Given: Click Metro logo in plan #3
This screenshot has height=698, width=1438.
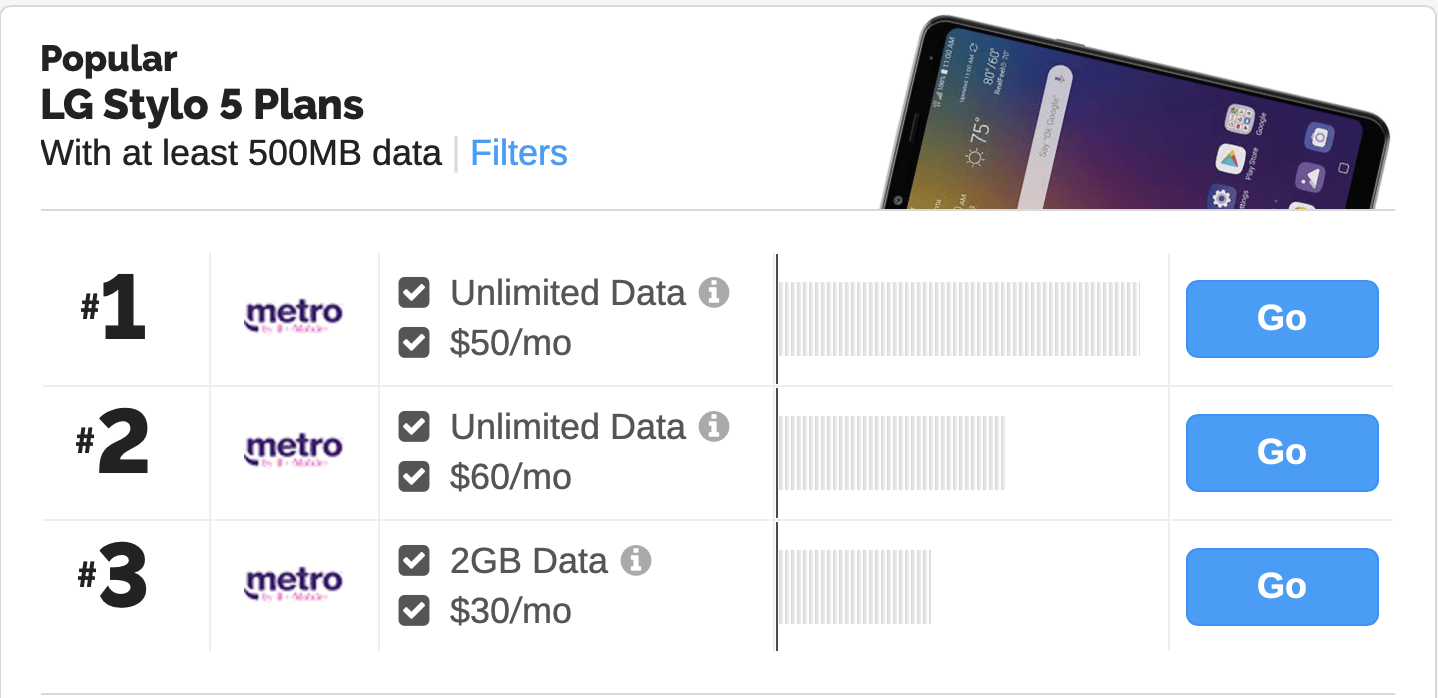Looking at the screenshot, I should click(294, 585).
